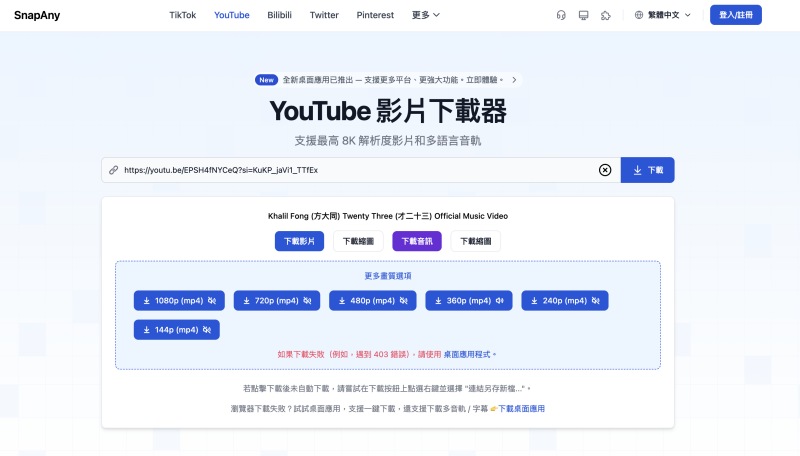
Task: Open the desktop app monitor icon
Action: click(x=583, y=15)
